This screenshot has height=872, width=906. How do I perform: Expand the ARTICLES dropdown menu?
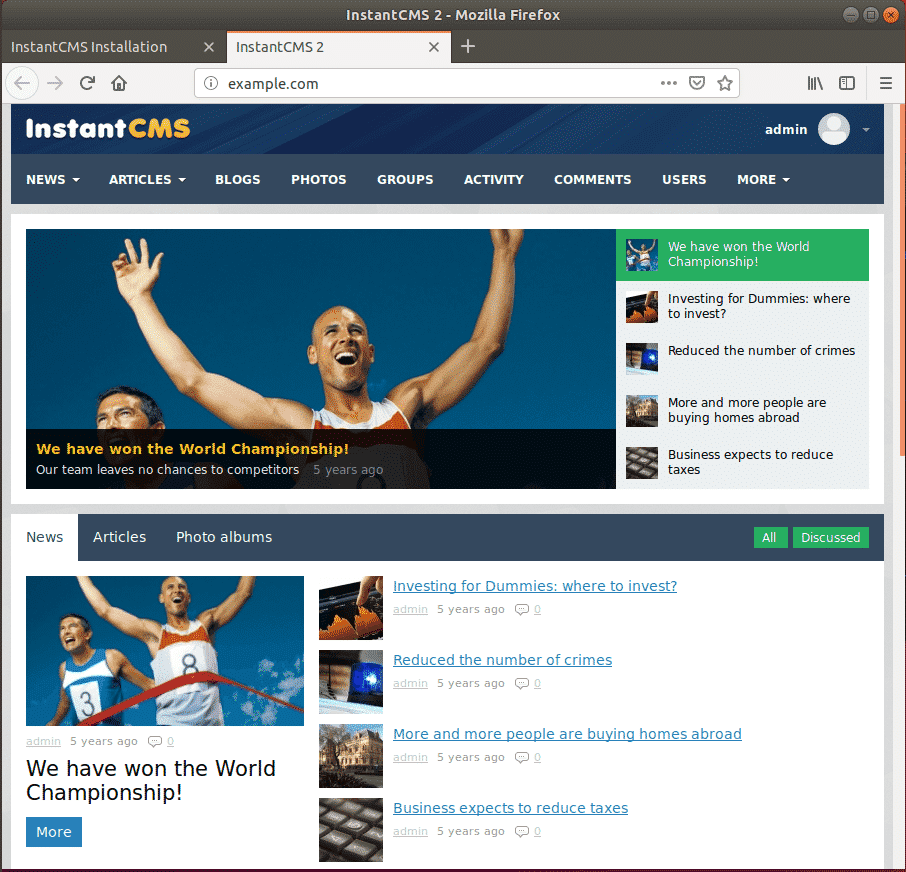pos(147,180)
